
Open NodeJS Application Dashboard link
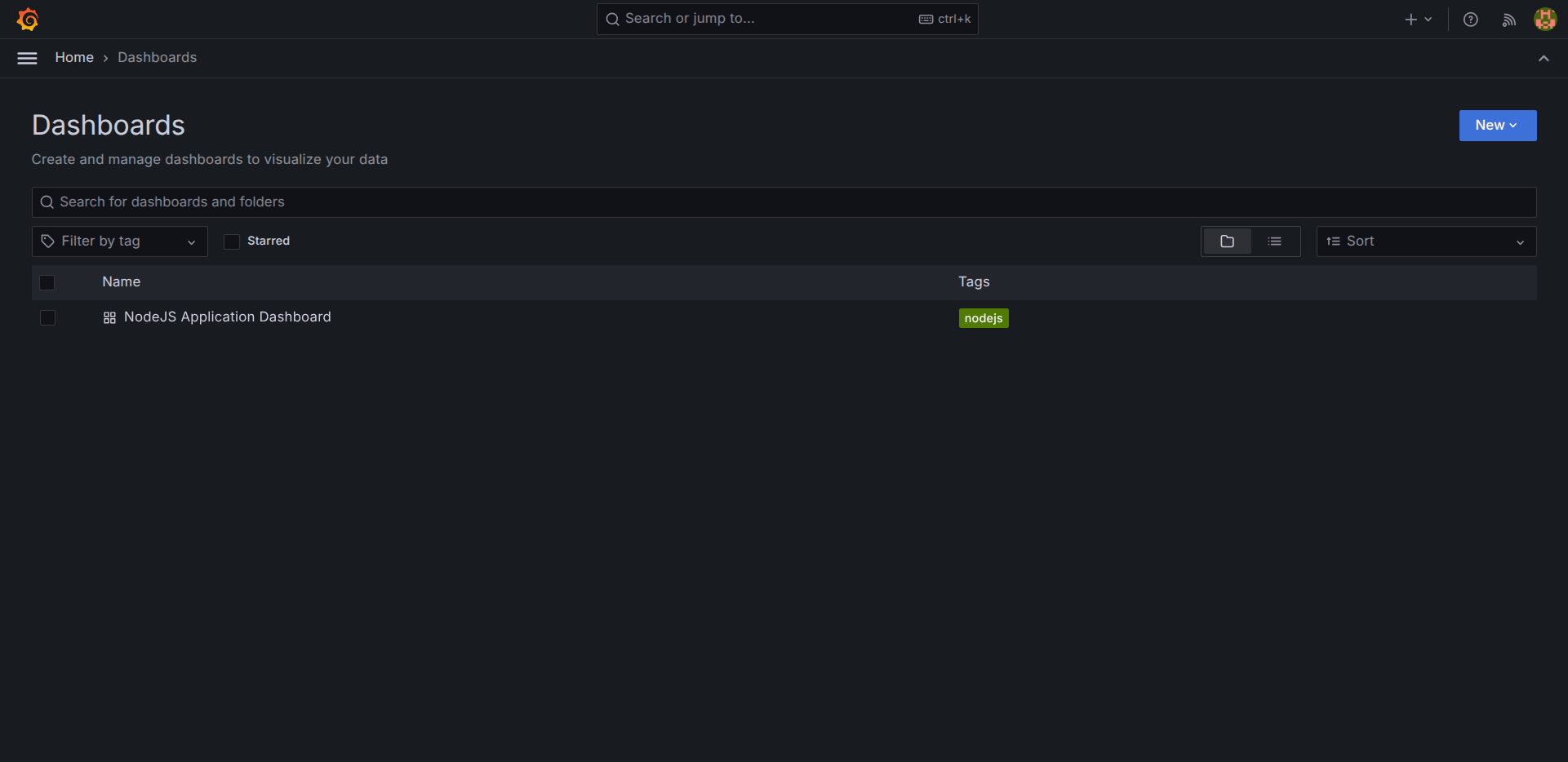click(x=227, y=317)
